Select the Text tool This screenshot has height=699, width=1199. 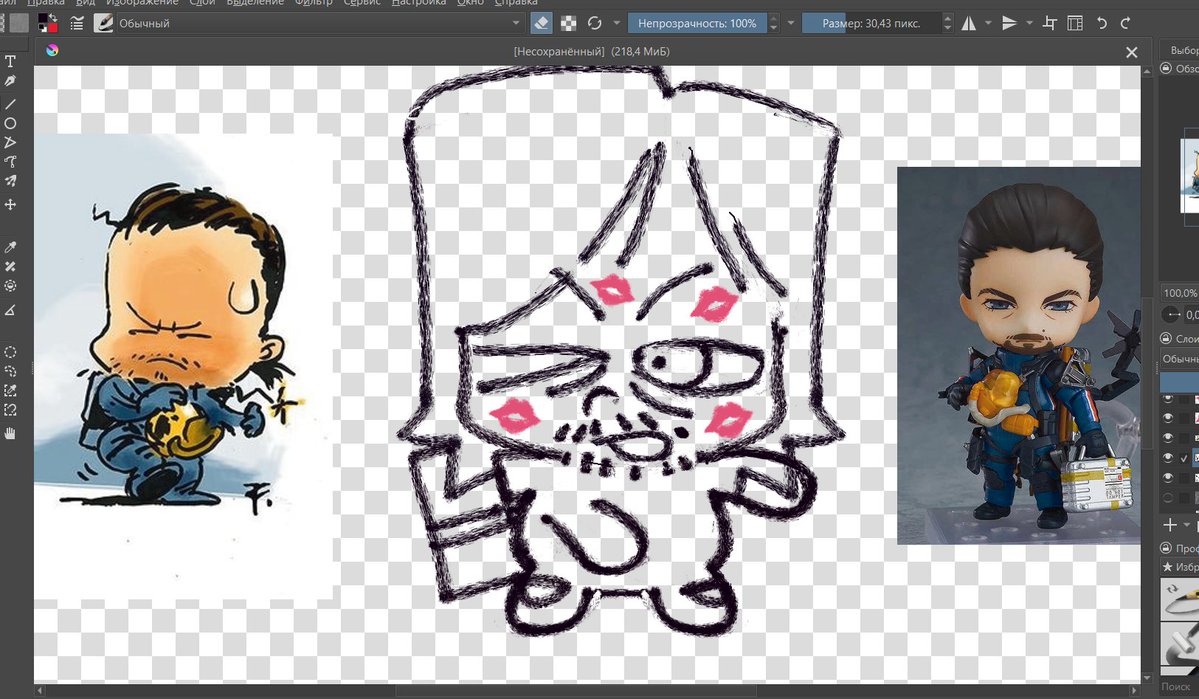(11, 61)
